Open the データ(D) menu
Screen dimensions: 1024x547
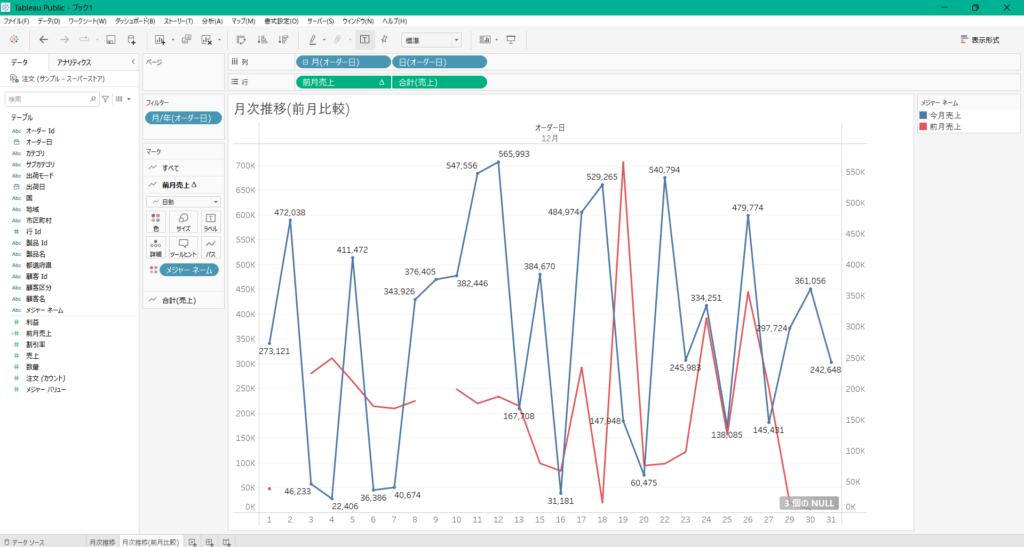48,21
